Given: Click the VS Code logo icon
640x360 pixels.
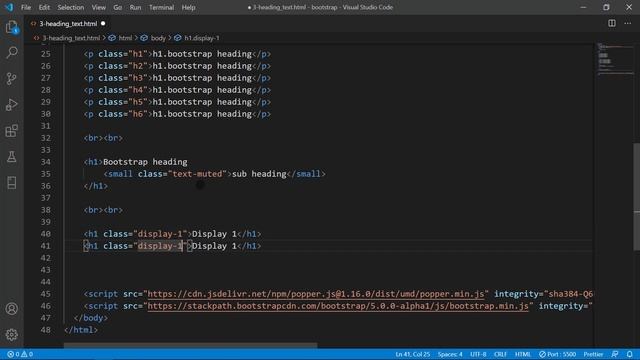Looking at the screenshot, I should [x=9, y=7].
